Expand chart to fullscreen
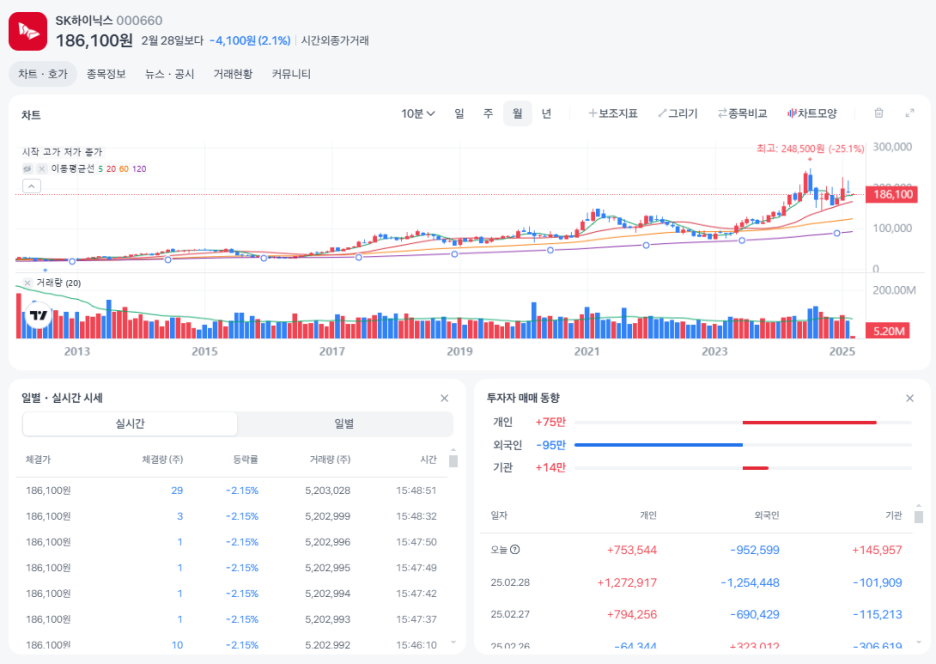 click(x=910, y=113)
